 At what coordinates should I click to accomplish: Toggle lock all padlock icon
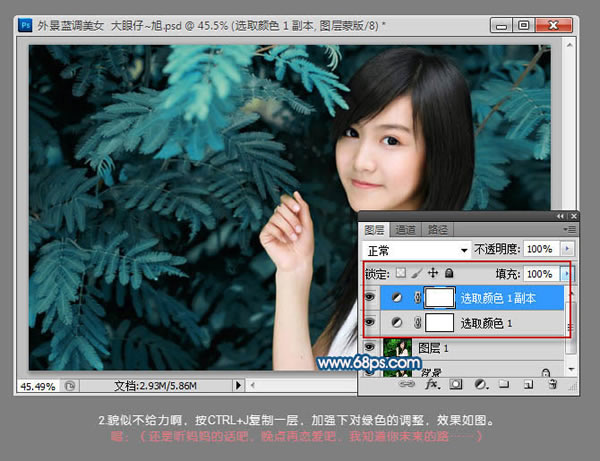[448, 273]
